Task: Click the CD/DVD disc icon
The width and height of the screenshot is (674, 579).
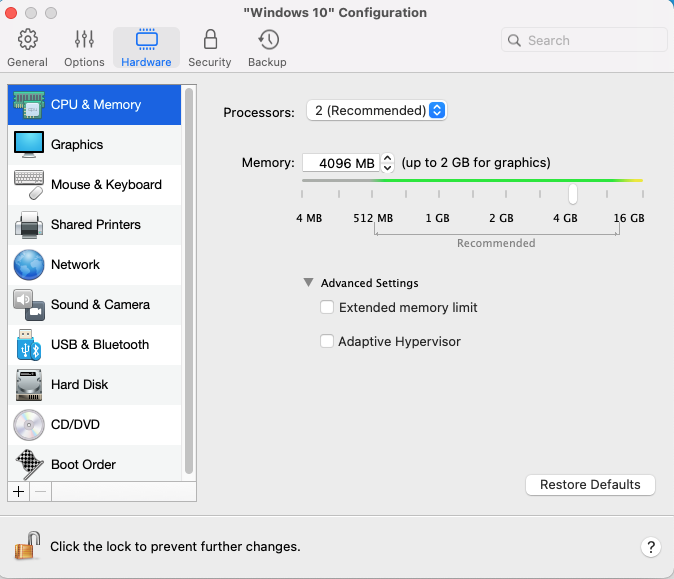Action: 28,425
